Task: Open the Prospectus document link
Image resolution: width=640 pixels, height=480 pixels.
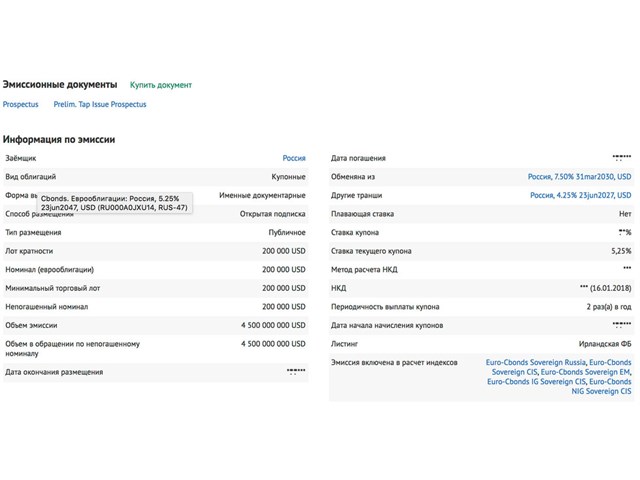Action: 20,104
